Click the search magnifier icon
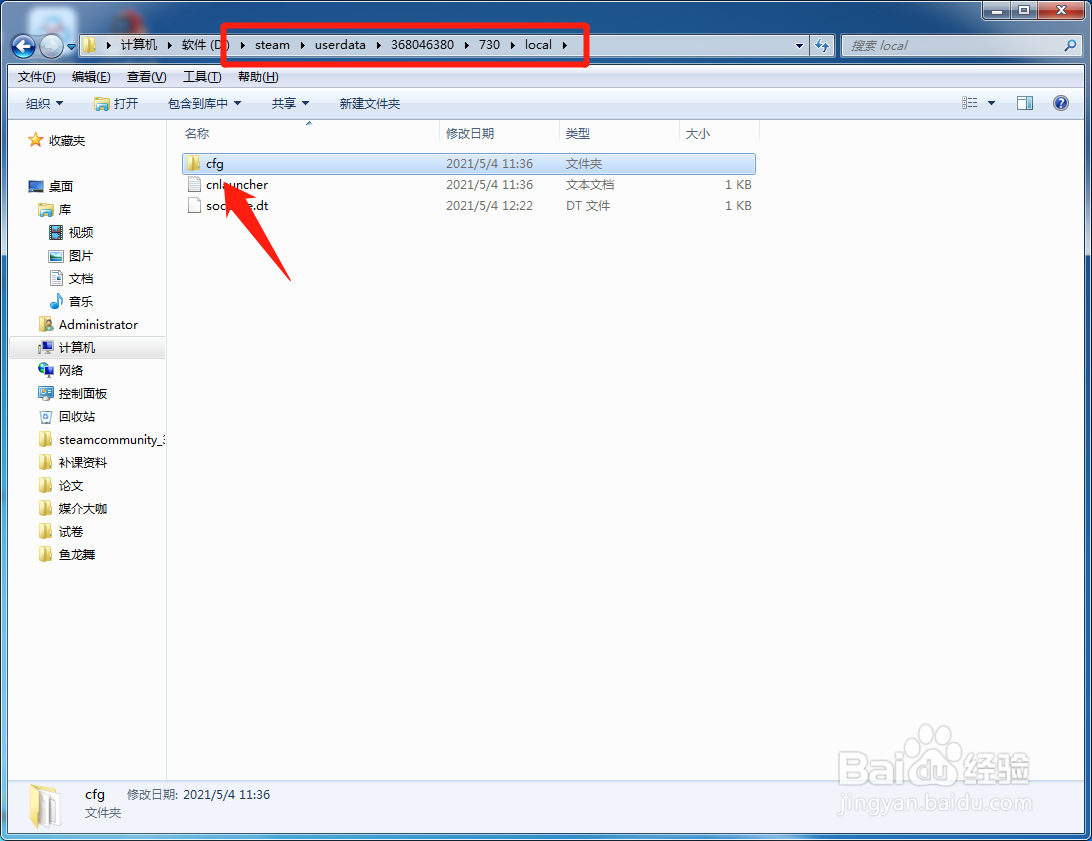Image resolution: width=1092 pixels, height=841 pixels. pos(1070,46)
